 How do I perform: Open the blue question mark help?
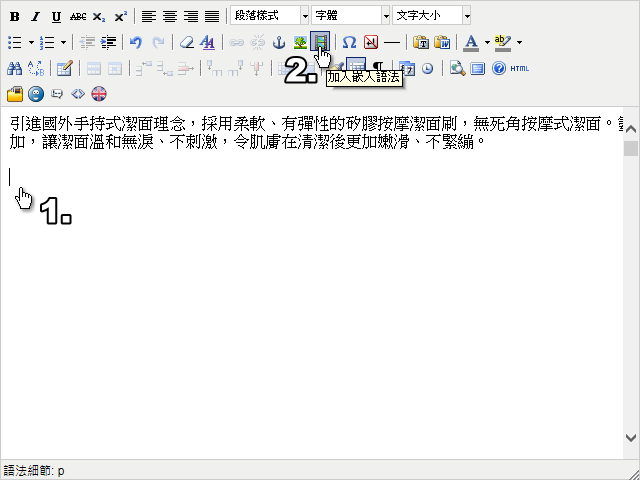click(x=499, y=68)
